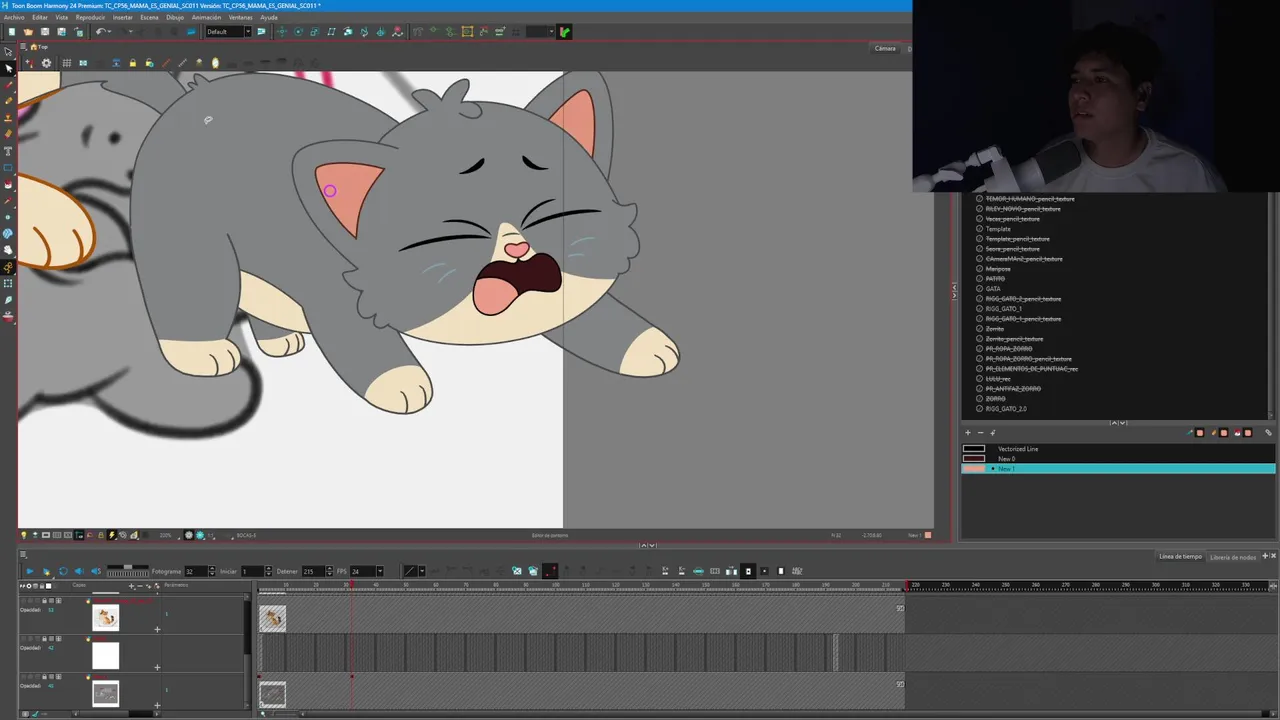Click the New scene icon in top toolbar
1280x720 pixels.
pyautogui.click(x=11, y=32)
